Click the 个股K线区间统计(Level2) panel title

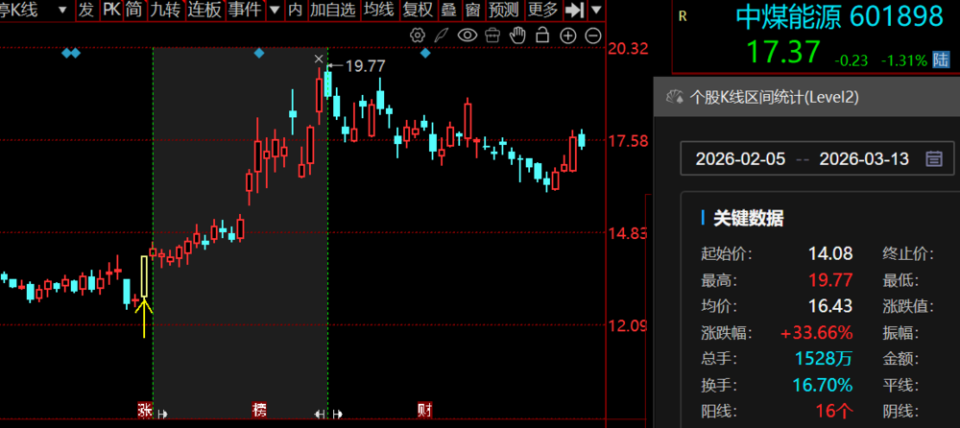(x=774, y=97)
